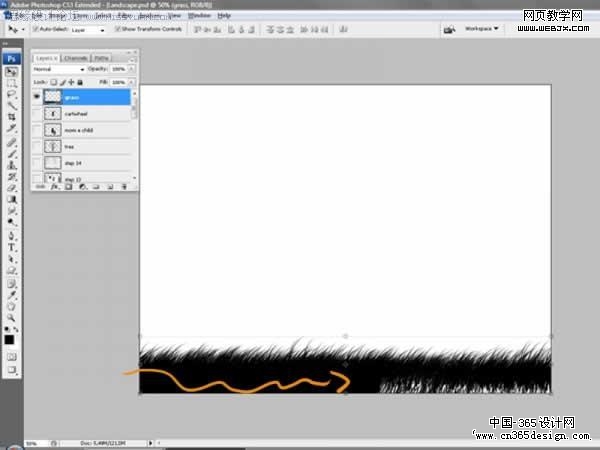Select the Eyedropper tool

(11, 295)
